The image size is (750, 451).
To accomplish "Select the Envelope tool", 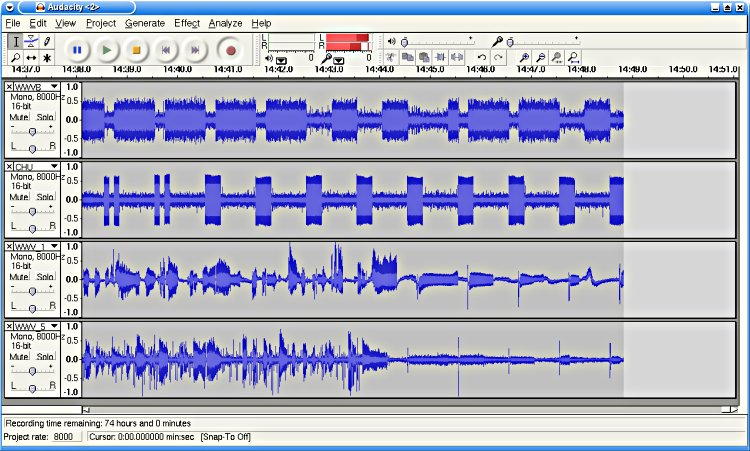I will click(x=31, y=41).
